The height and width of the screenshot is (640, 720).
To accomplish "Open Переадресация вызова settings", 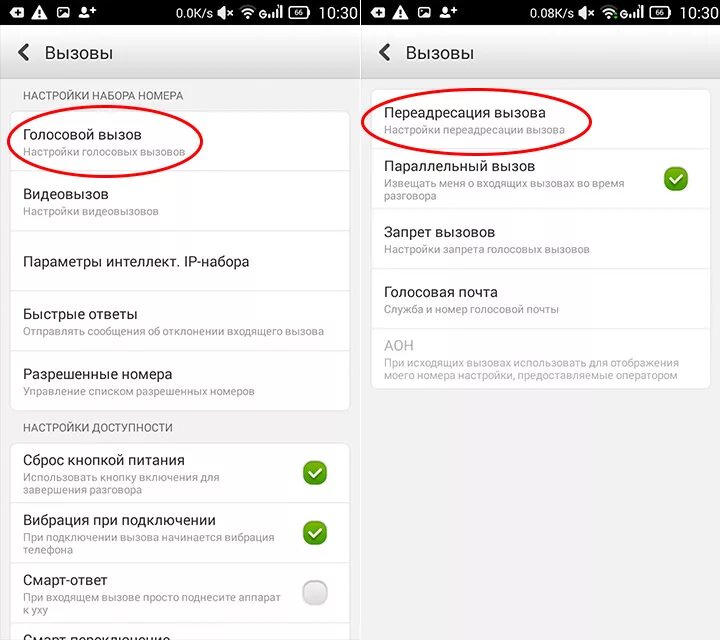I will pyautogui.click(x=540, y=119).
